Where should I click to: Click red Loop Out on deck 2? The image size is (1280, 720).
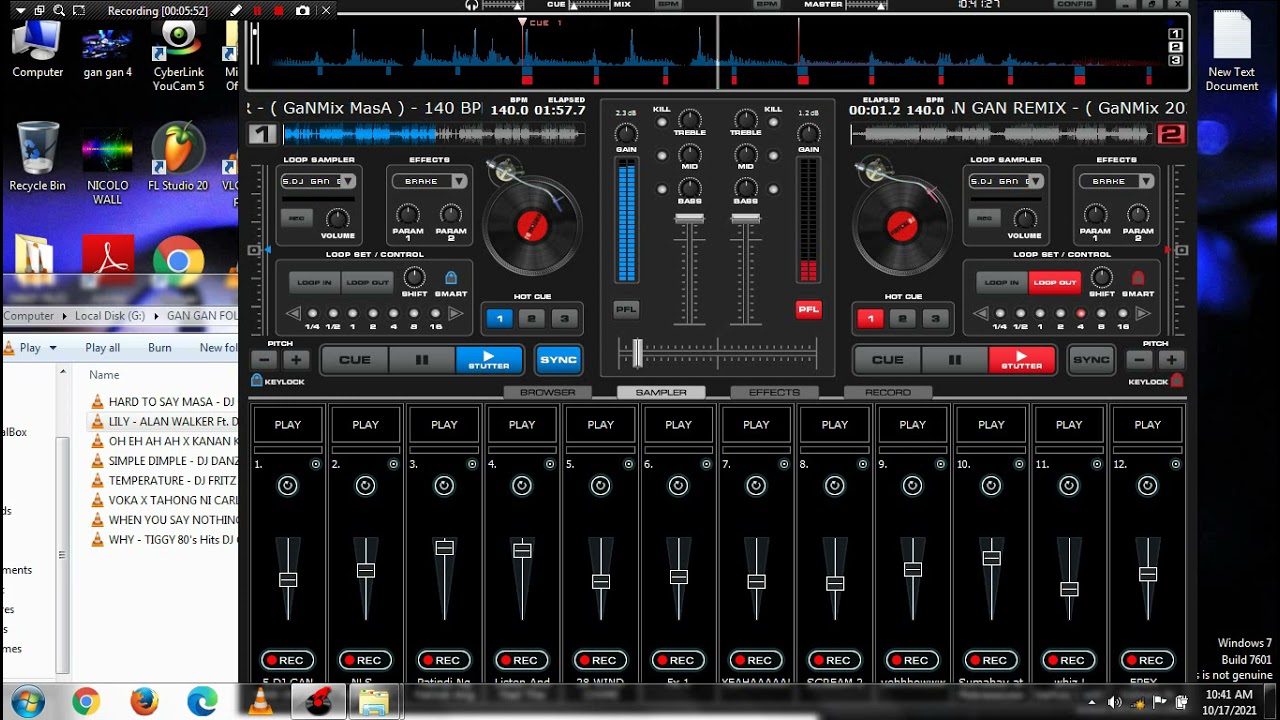click(1055, 283)
